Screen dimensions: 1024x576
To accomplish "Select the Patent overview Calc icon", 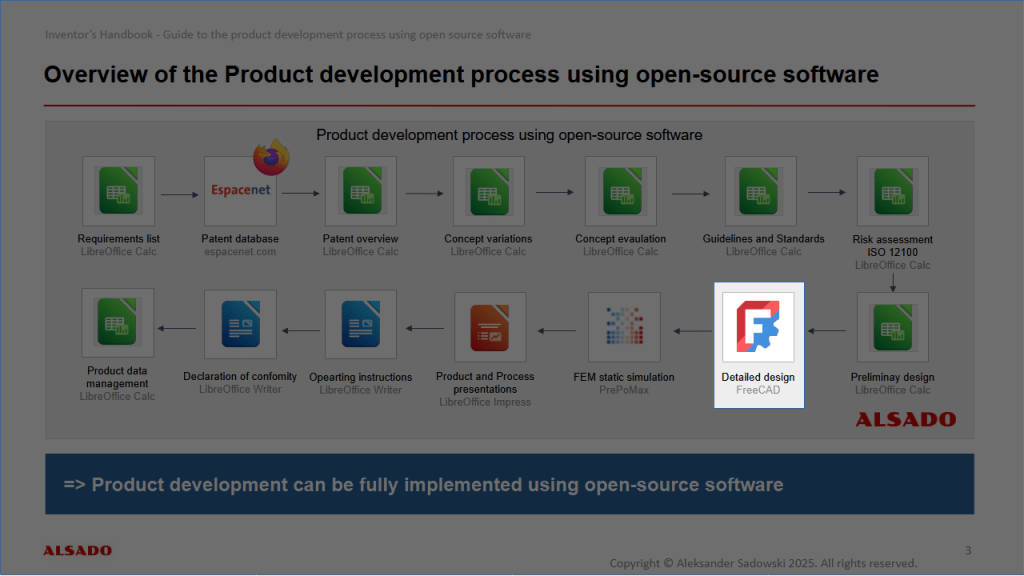I will click(x=360, y=191).
